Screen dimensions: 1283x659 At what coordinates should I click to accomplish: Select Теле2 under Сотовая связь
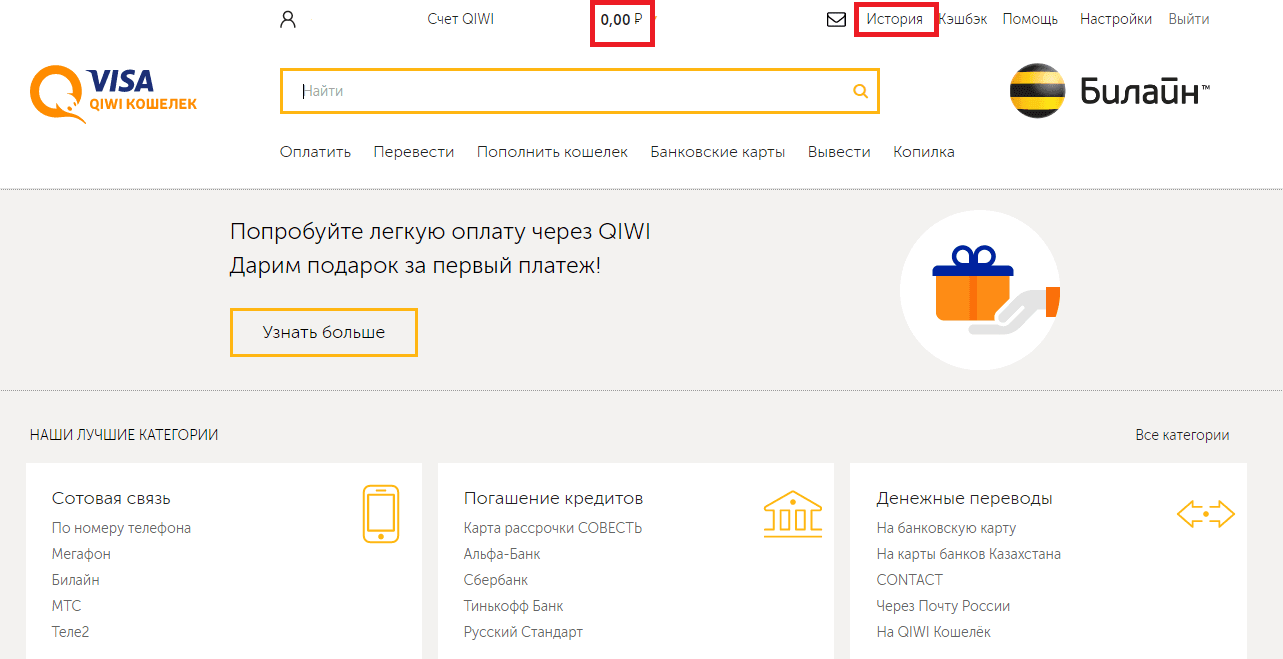coord(71,632)
